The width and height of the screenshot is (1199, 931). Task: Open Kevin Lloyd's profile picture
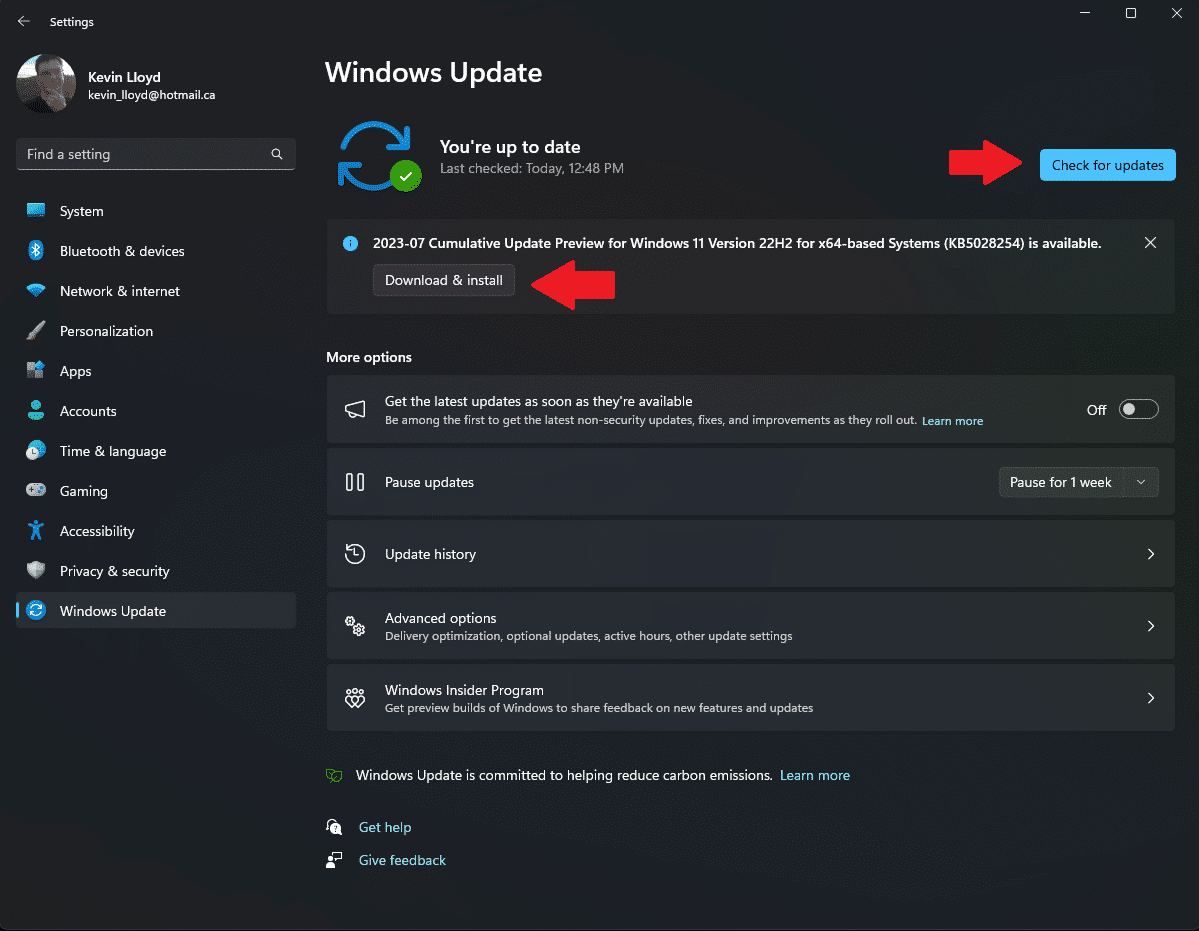[x=45, y=84]
